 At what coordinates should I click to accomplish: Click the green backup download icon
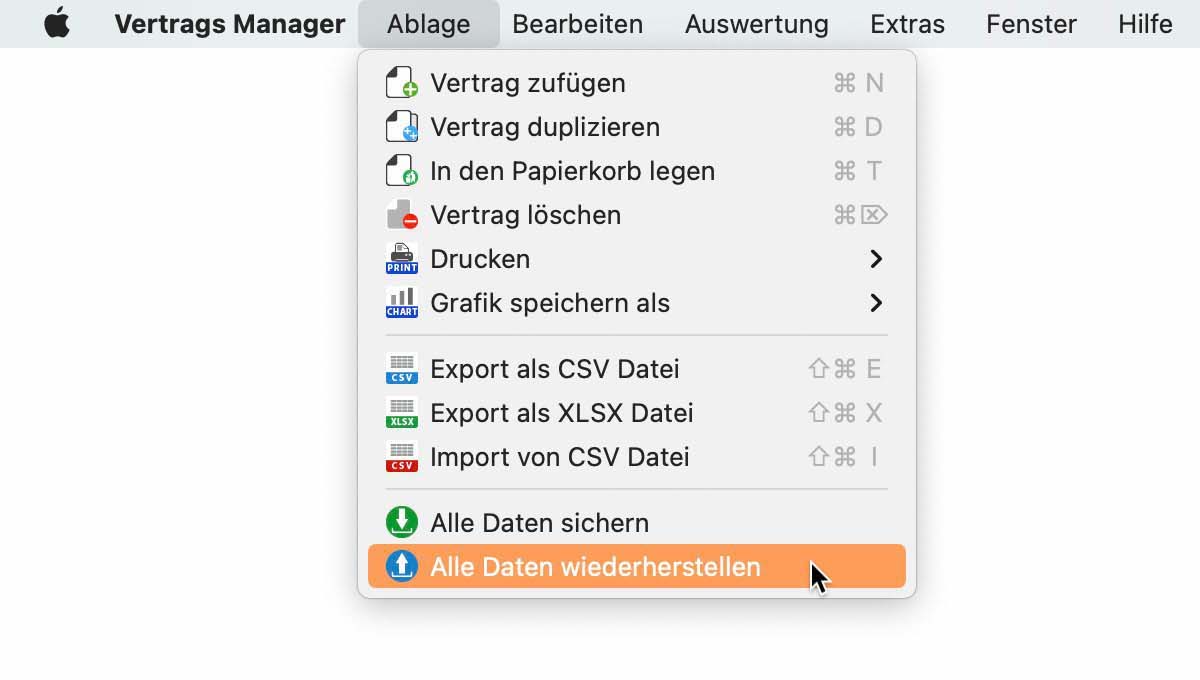(401, 523)
